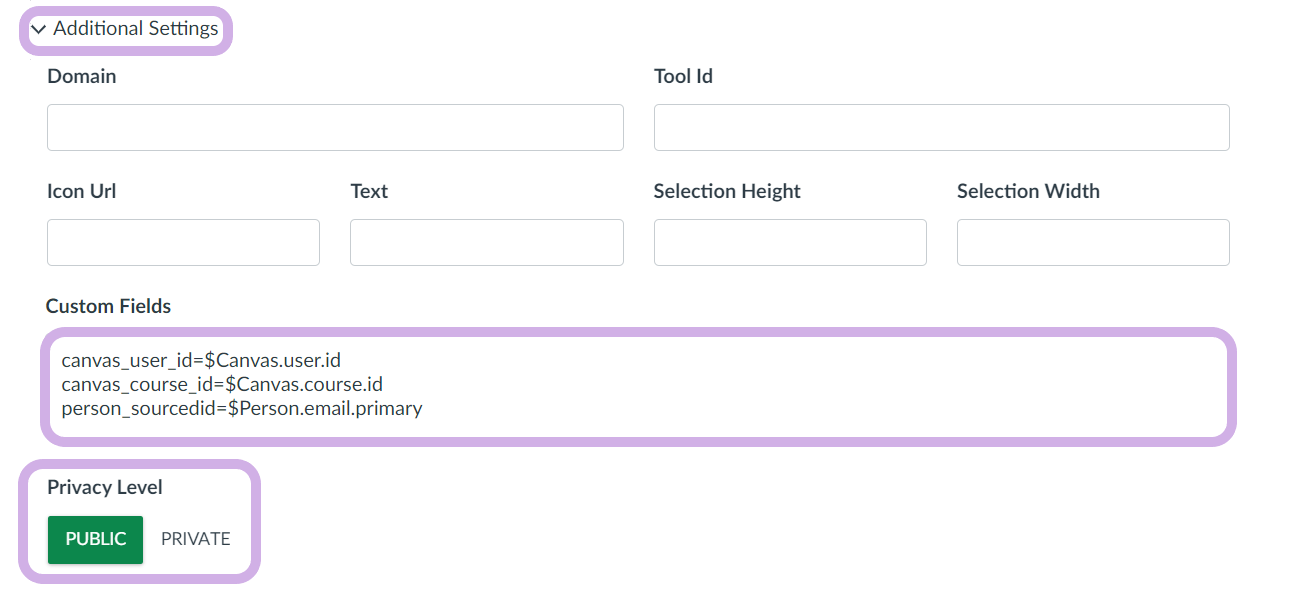Click the Domain field label
Image resolution: width=1294 pixels, height=592 pixels.
tap(82, 76)
